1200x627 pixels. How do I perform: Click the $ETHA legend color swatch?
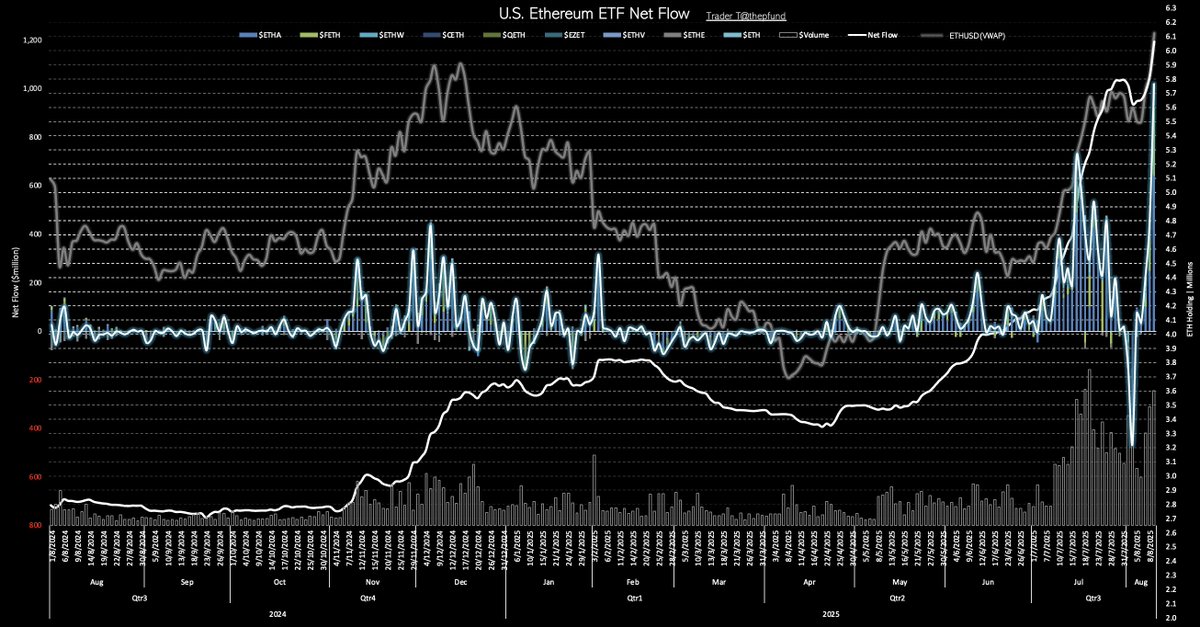point(248,34)
